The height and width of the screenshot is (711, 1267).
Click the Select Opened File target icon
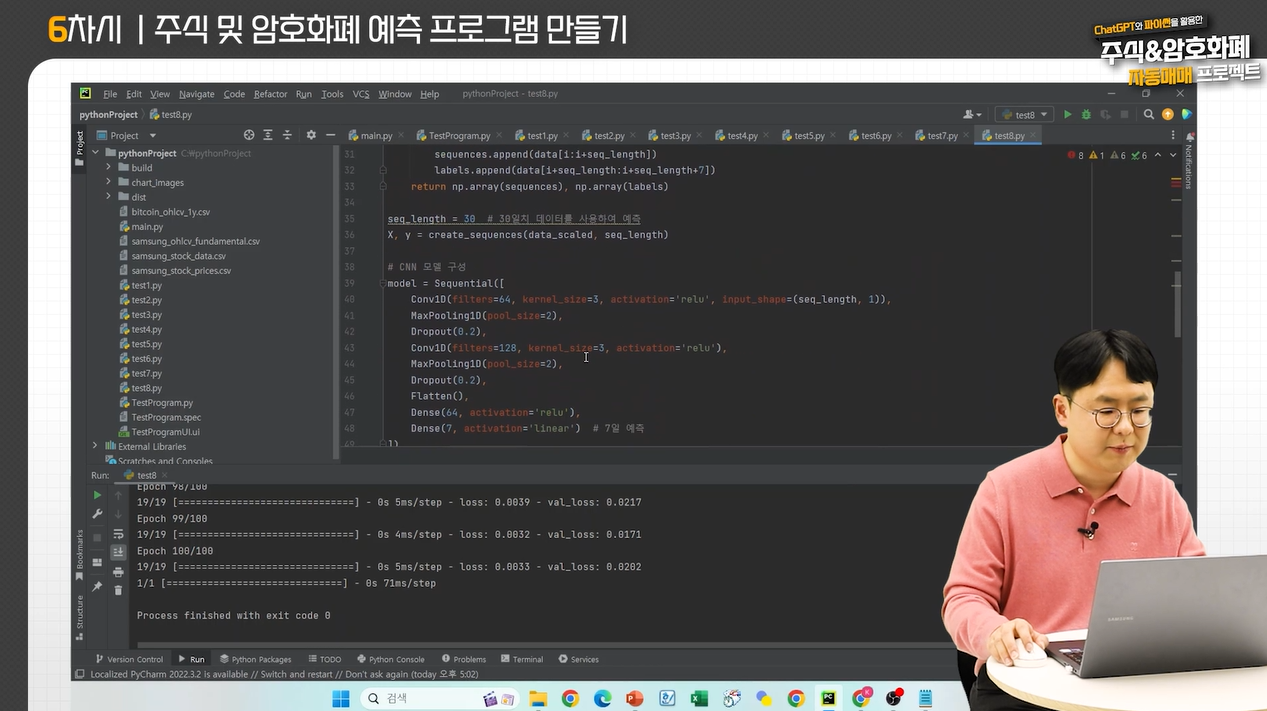[249, 135]
